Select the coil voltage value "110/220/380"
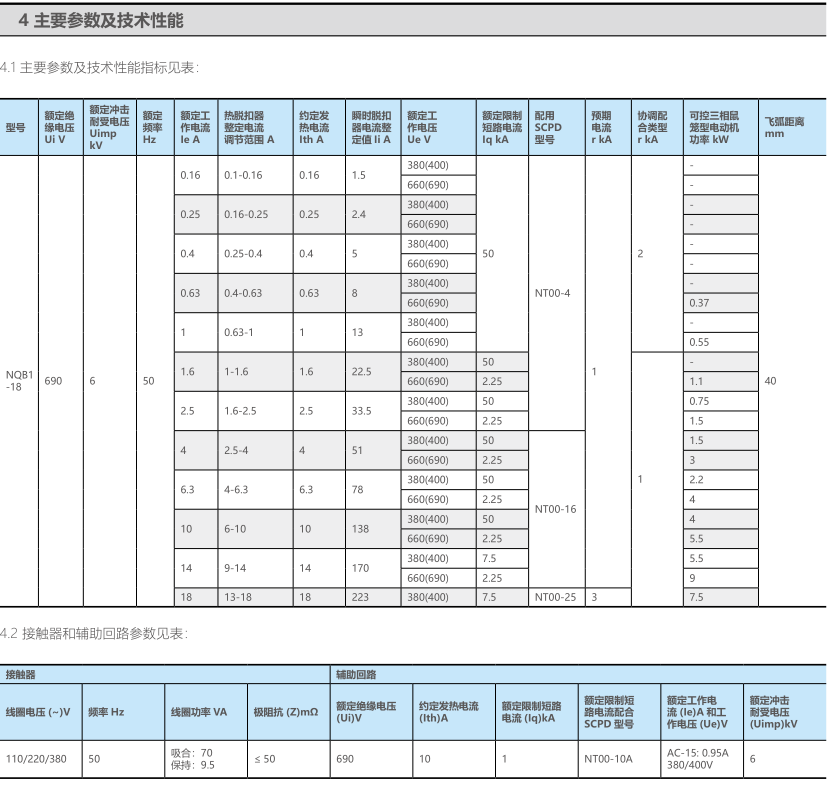The width and height of the screenshot is (828, 791). (x=36, y=759)
